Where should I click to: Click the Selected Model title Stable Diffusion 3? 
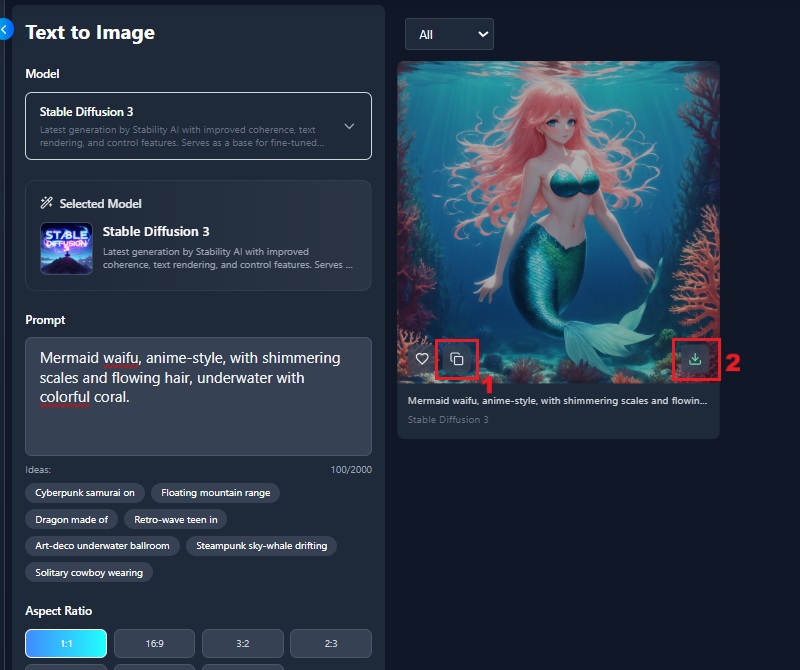(156, 232)
